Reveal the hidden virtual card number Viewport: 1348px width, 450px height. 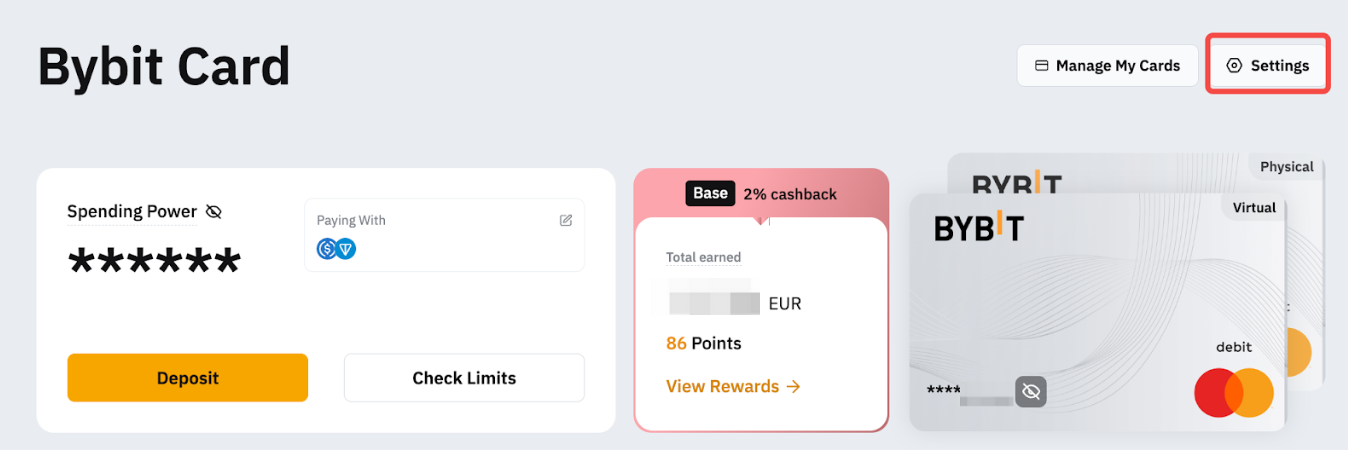click(1031, 392)
